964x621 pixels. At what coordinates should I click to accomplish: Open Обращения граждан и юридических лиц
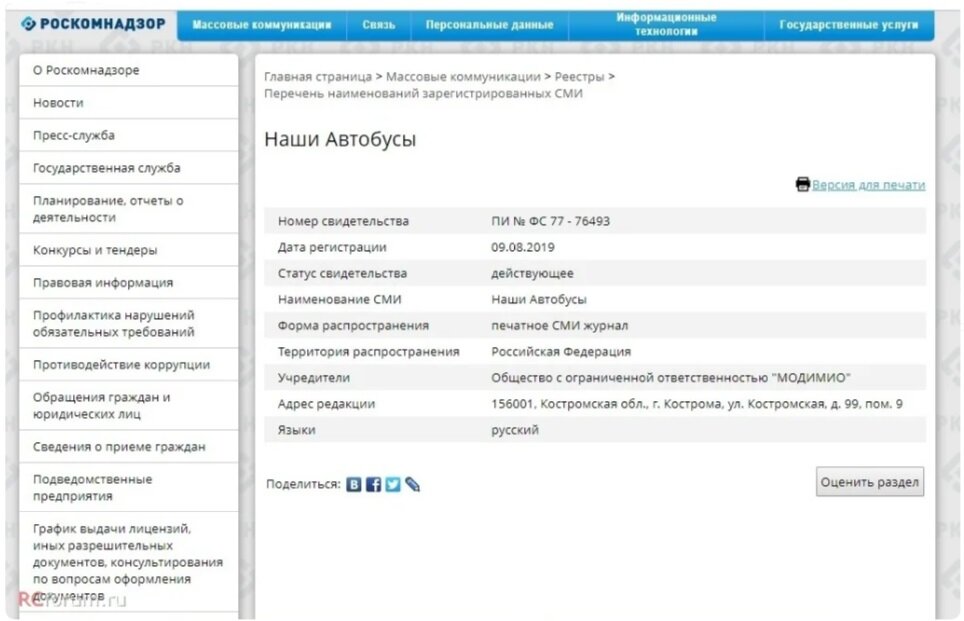click(x=128, y=406)
